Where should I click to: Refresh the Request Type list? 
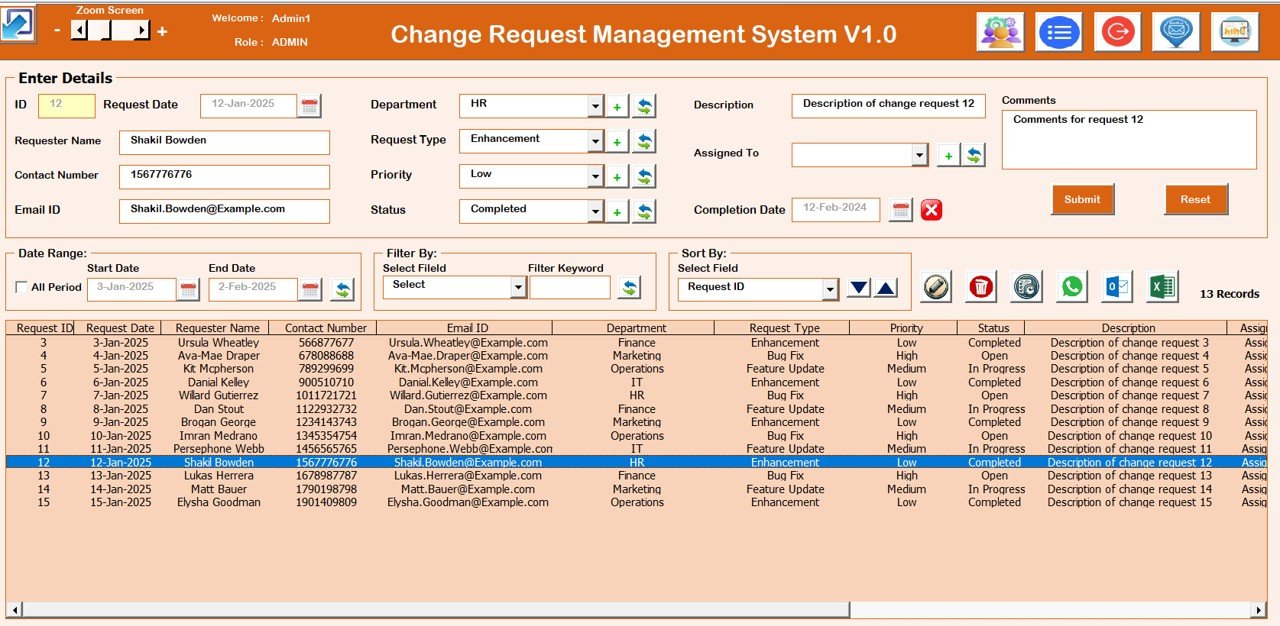click(x=644, y=142)
